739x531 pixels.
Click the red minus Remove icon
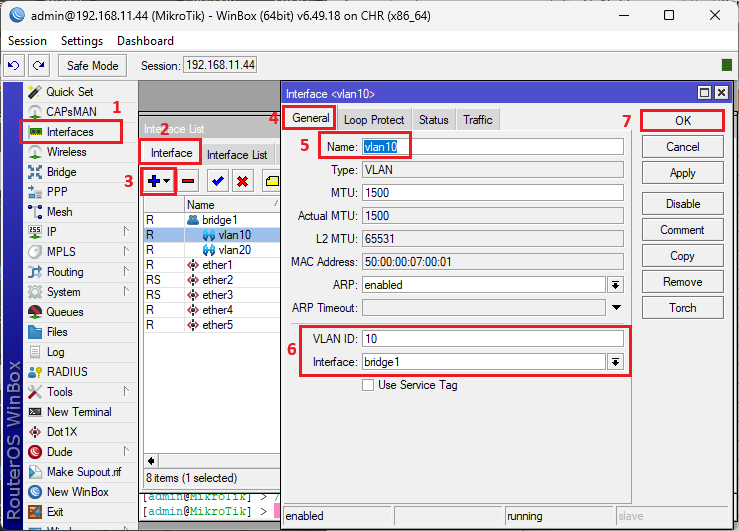point(187,181)
